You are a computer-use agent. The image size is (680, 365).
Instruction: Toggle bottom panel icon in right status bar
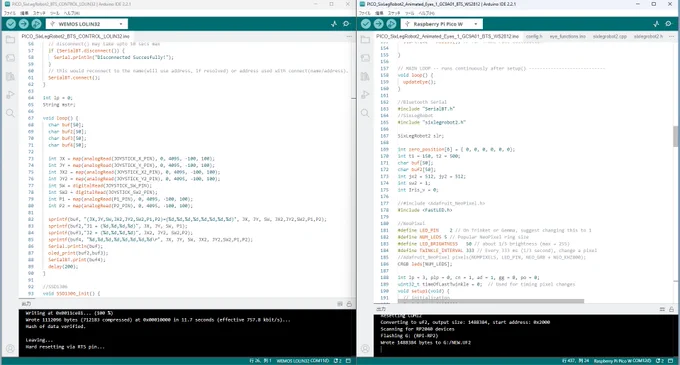(671, 361)
